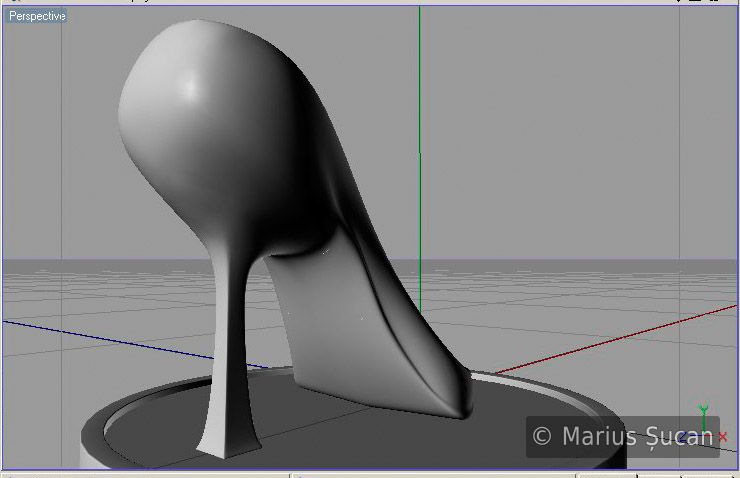Image resolution: width=740 pixels, height=478 pixels.
Task: Click the specular highlight on the shoe back
Action: pos(190,85)
